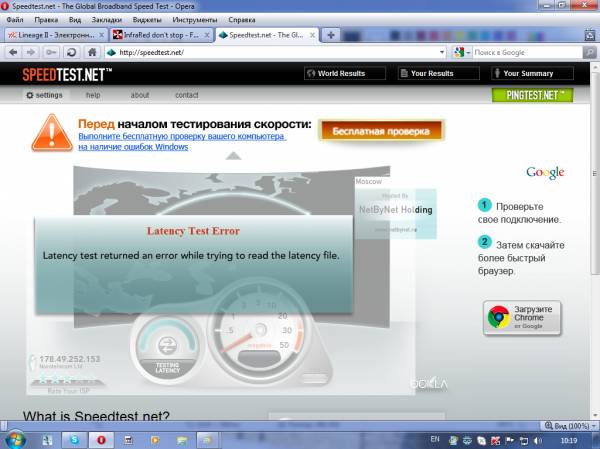Click the SPEEDTEST.NET logo
Viewport: 600px width, 449px height.
coord(67,74)
